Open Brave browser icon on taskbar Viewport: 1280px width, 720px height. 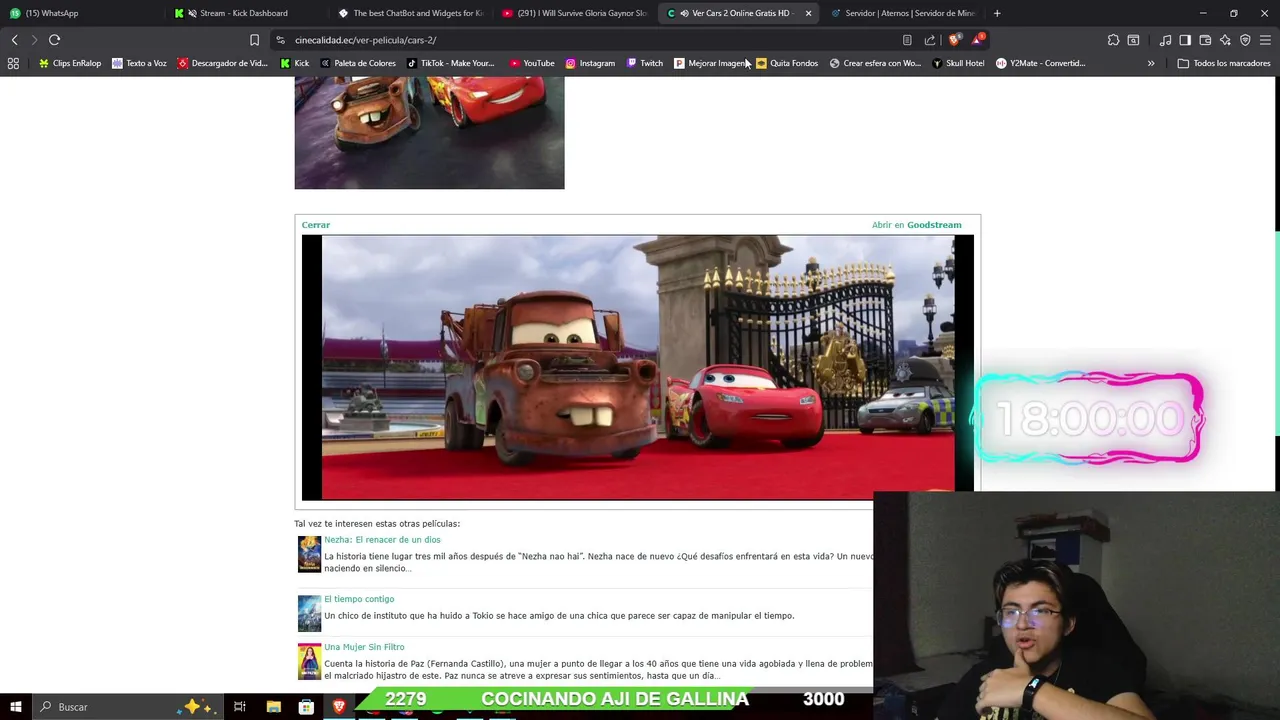339,707
